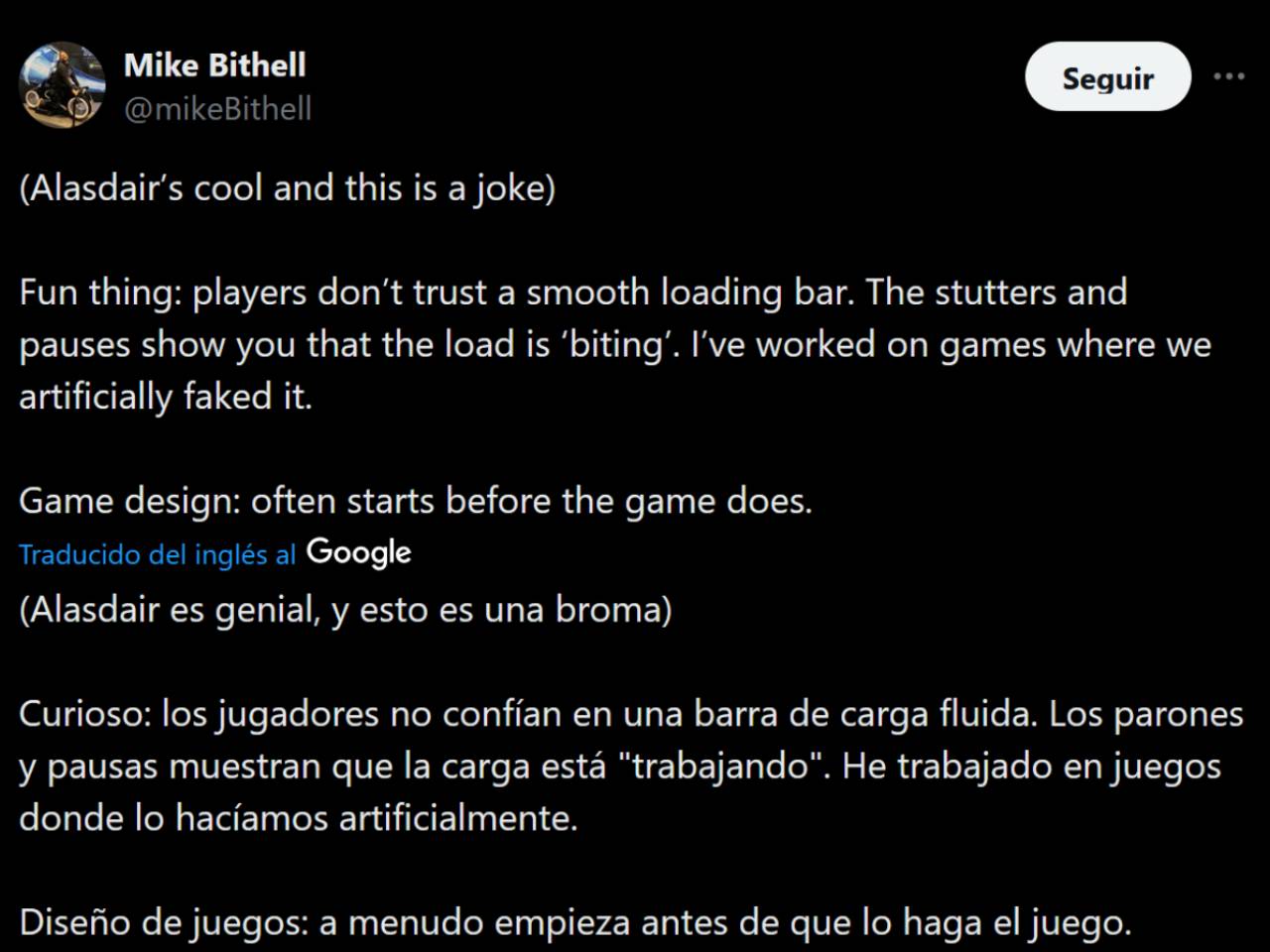Click the line starting 'Diseño de juegos: a menudo'

tap(575, 923)
